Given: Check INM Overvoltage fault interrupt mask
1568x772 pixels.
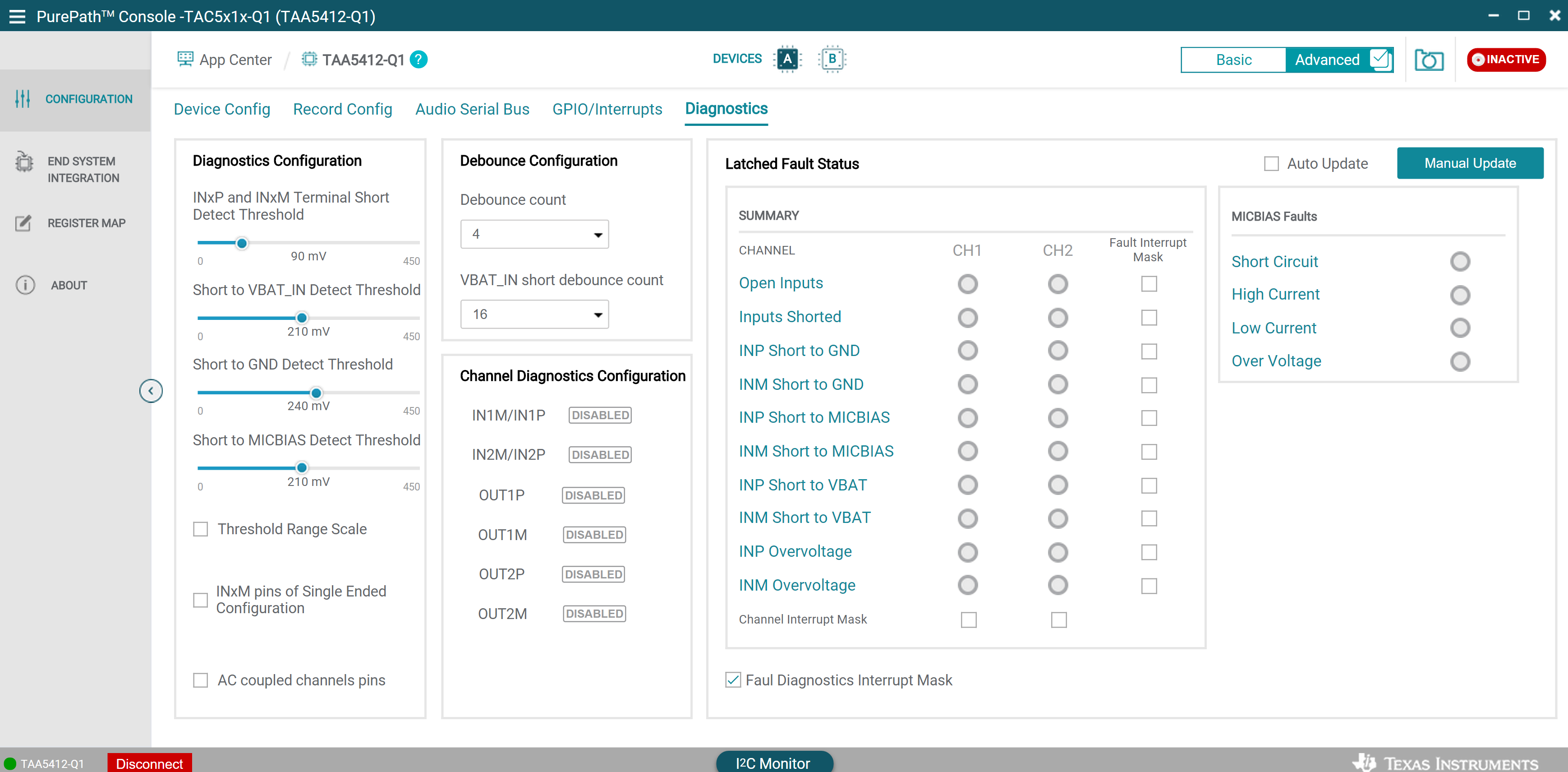Looking at the screenshot, I should pos(1149,586).
